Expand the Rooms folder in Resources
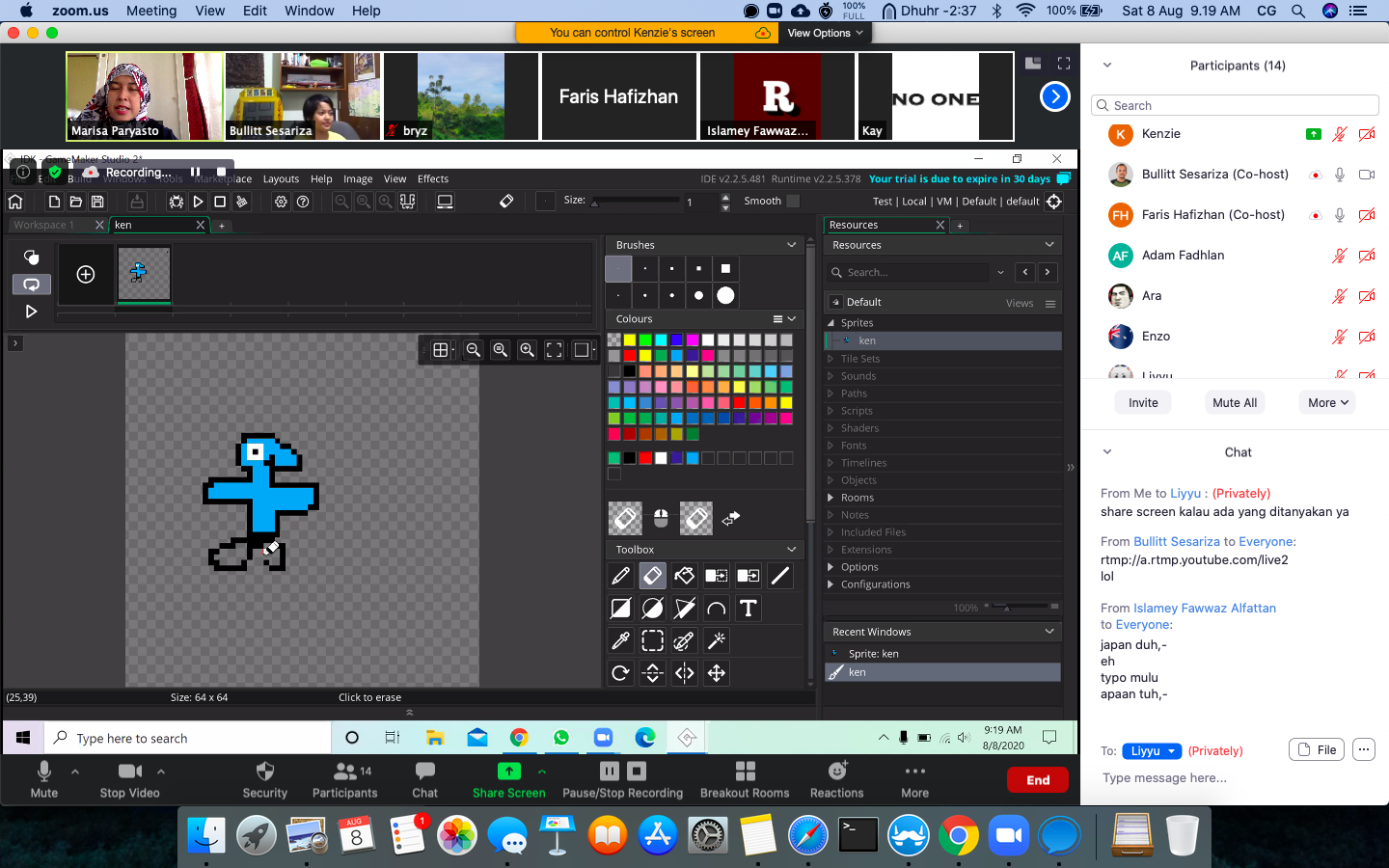Viewport: 1389px width, 868px height. point(831,498)
